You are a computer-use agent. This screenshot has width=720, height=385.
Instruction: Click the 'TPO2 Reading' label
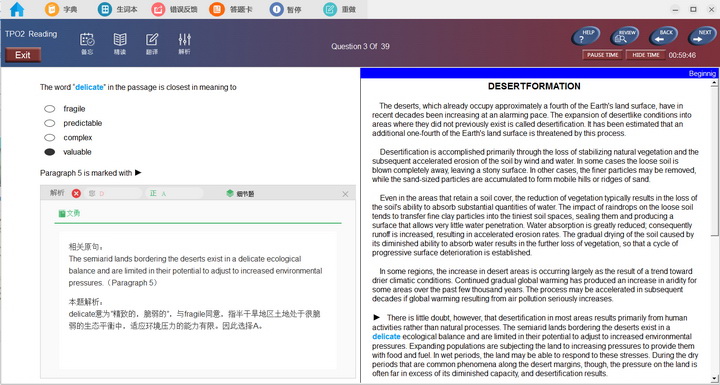[31, 34]
